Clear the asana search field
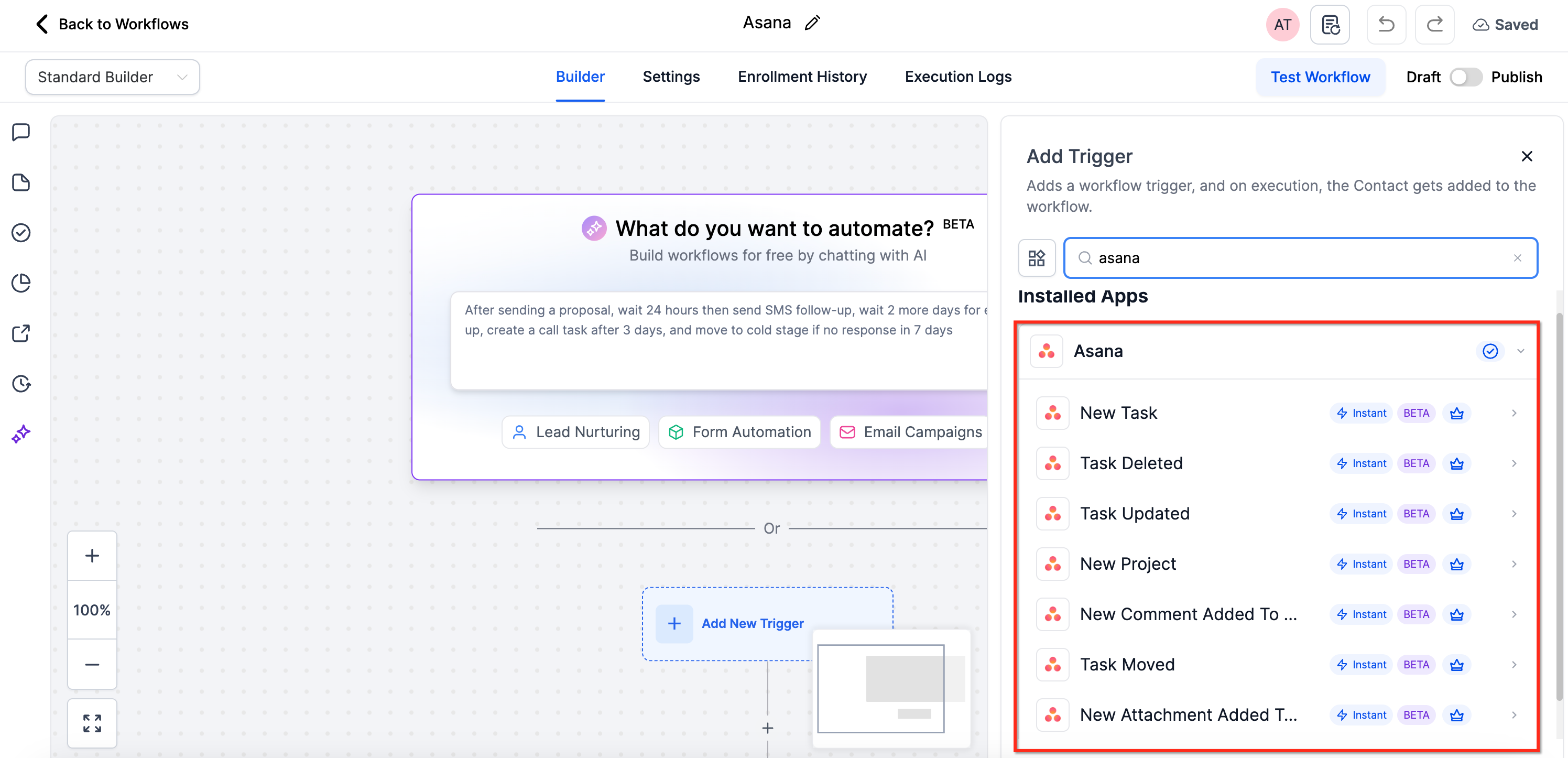The width and height of the screenshot is (1568, 758). coord(1518,258)
